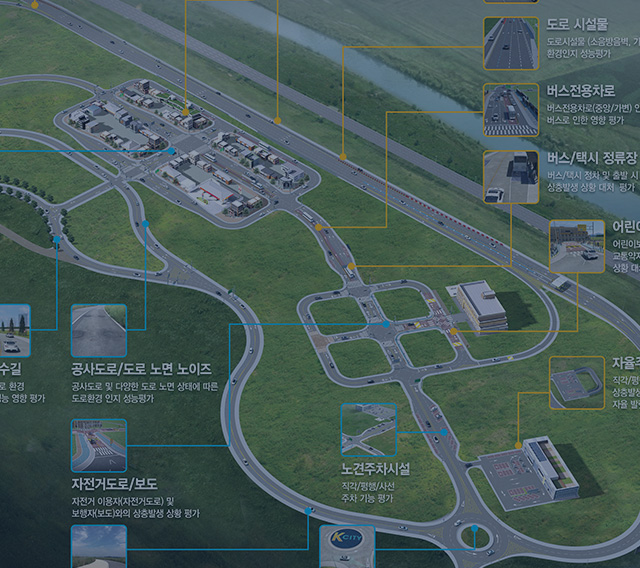Viewport: 640px width, 568px height.
Task: Click the parking building in the map center
Action: (478, 303)
